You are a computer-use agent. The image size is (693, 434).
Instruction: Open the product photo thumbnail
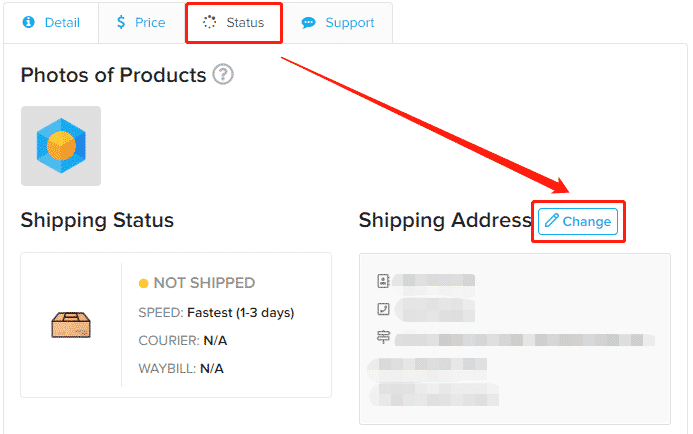61,146
